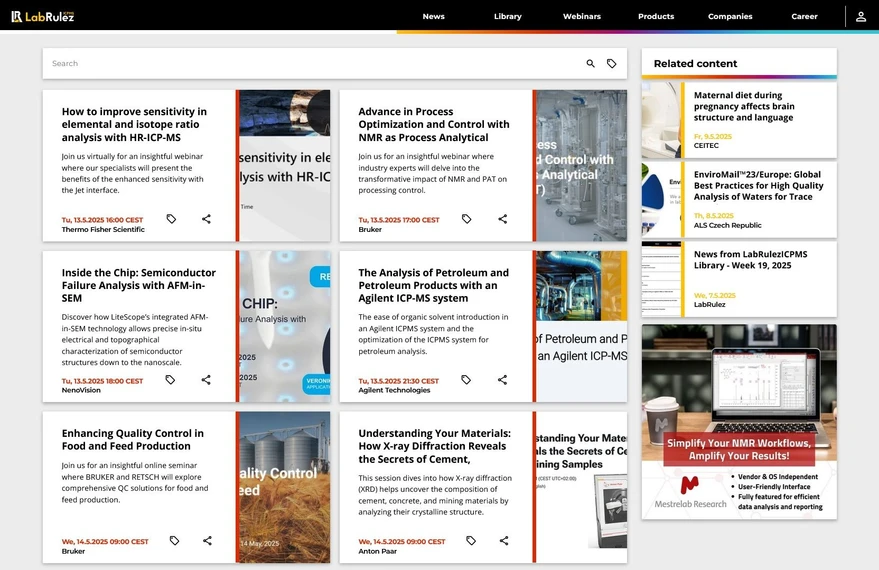The height and width of the screenshot is (570, 879).
Task: Share the Analysis of Petroleum webinar
Action: click(x=502, y=379)
